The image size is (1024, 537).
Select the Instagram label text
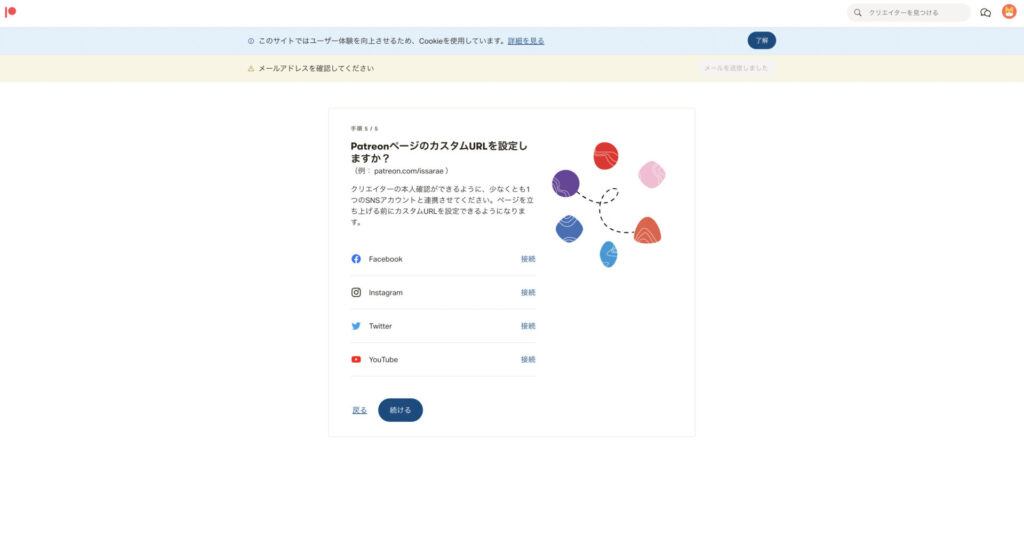tap(385, 293)
